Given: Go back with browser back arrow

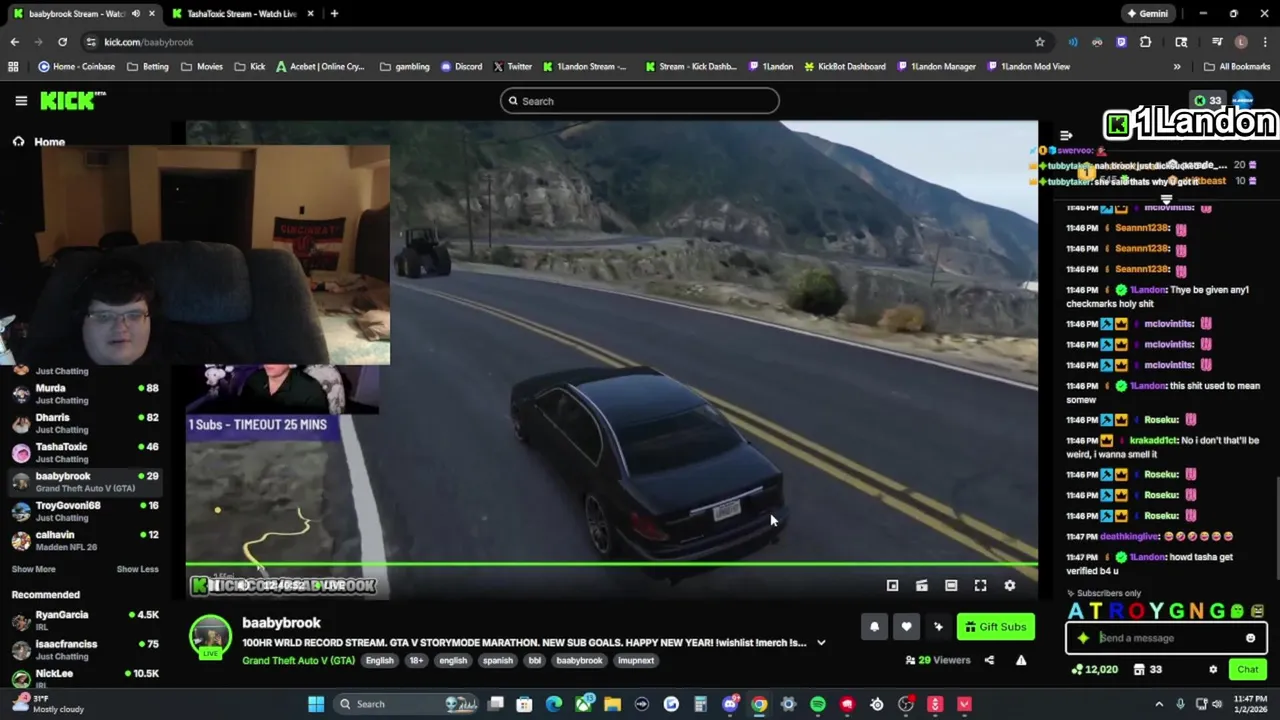Looking at the screenshot, I should click(x=14, y=42).
